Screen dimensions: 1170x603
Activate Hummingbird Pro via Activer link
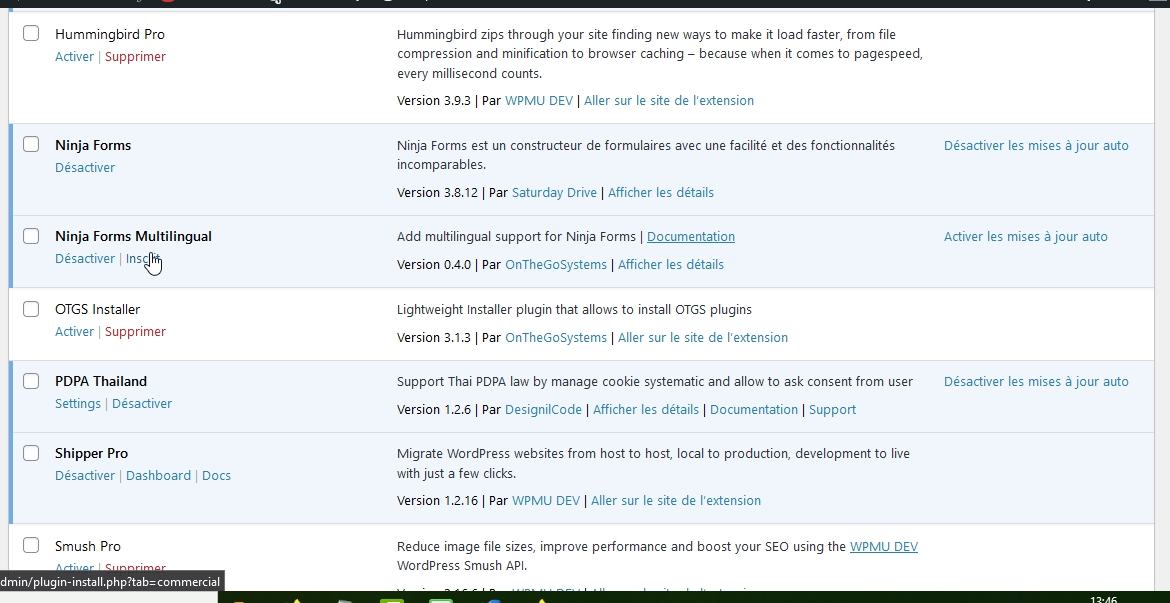pos(75,57)
